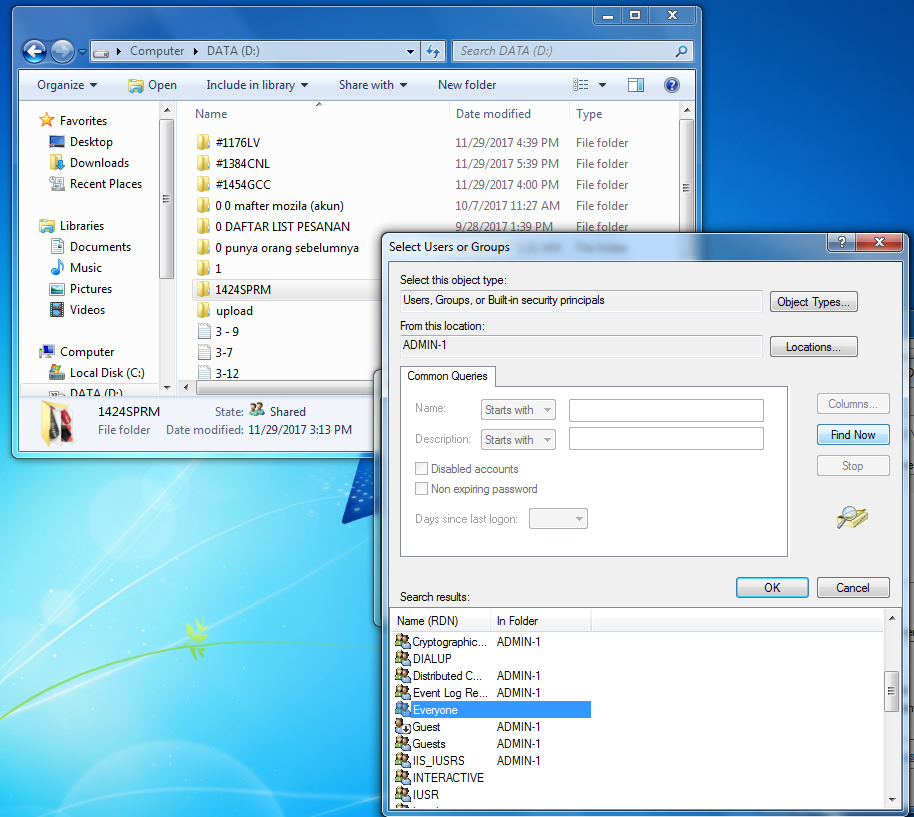914x817 pixels.
Task: Click the navigation pane scrollbar thumb
Action: pyautogui.click(x=166, y=199)
